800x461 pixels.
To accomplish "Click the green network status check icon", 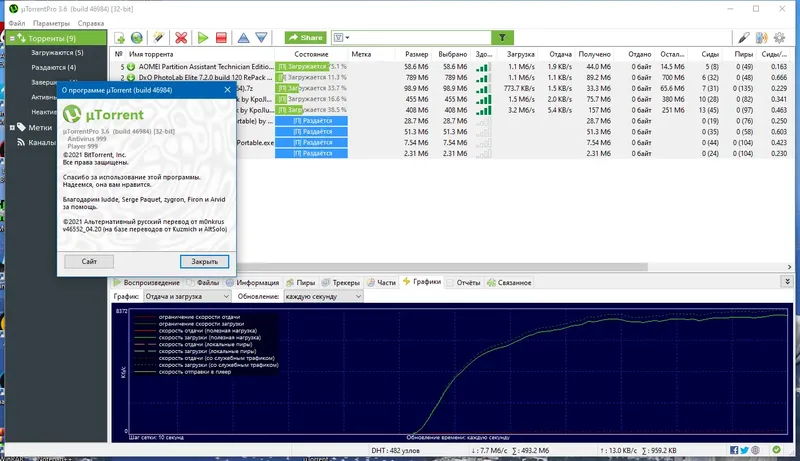I will pos(777,450).
